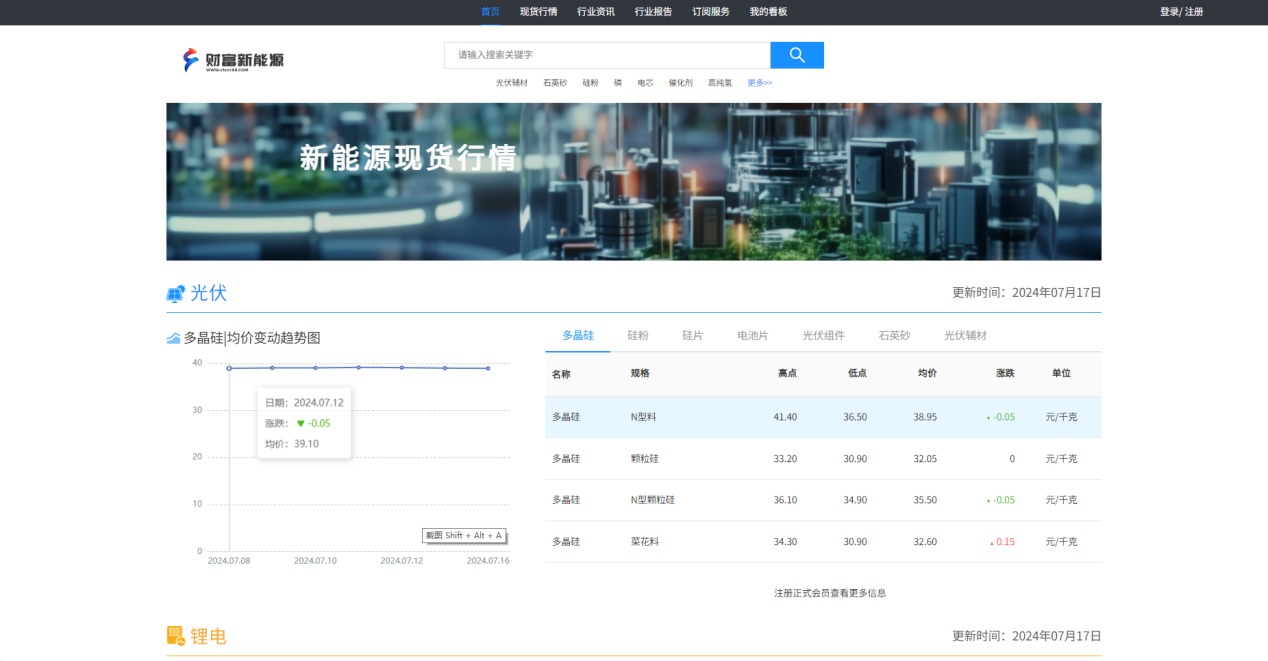Click the 34.30 high price value
1268x661 pixels.
tap(785, 542)
